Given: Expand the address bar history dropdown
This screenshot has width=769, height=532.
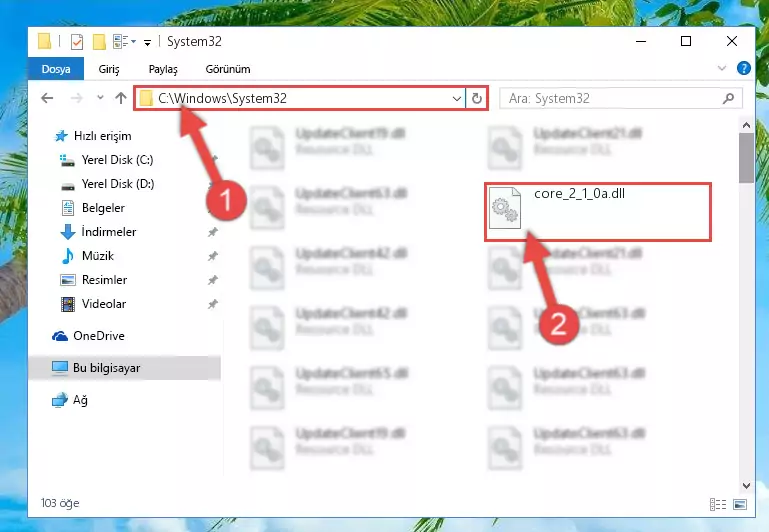Looking at the screenshot, I should click(457, 99).
